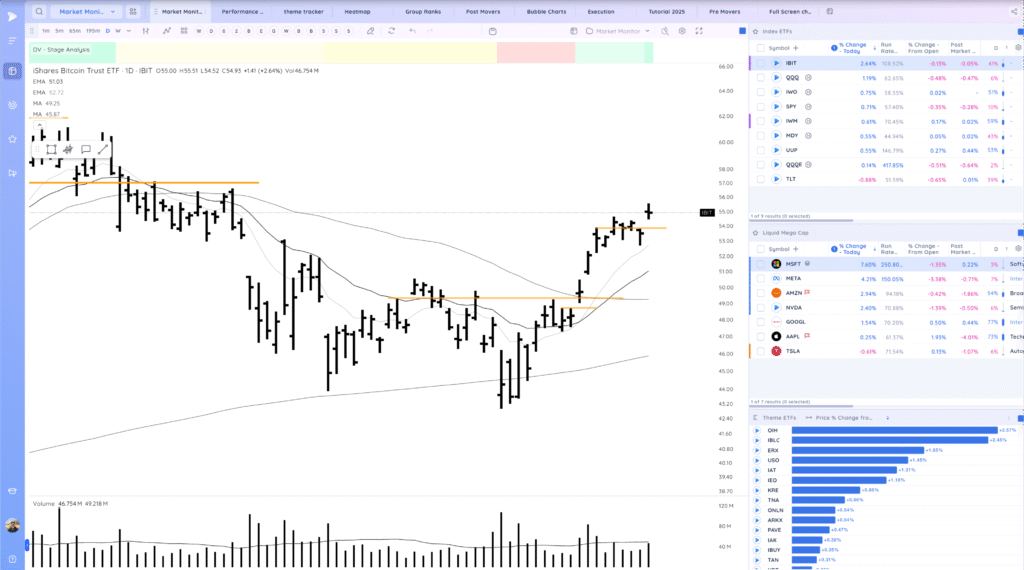1024x570 pixels.
Task: Select the MSFT row in Liquid Mega Cap
Action: coord(886,264)
